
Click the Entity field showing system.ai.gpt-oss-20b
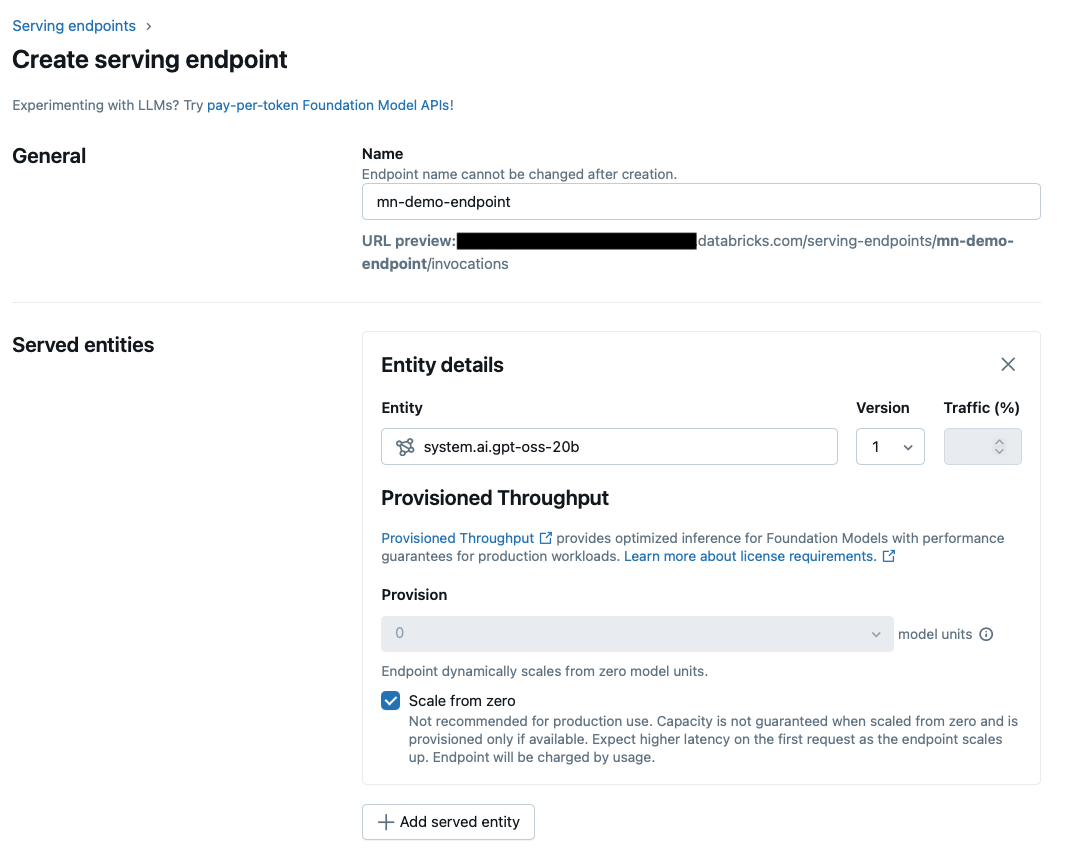pos(609,447)
